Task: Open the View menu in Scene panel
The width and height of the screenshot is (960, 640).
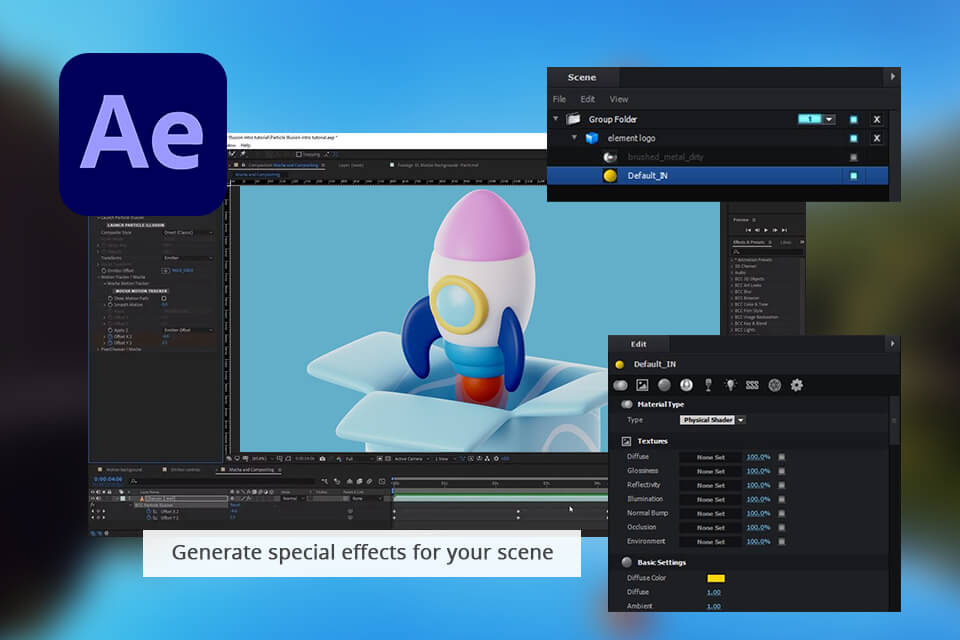Action: [618, 99]
